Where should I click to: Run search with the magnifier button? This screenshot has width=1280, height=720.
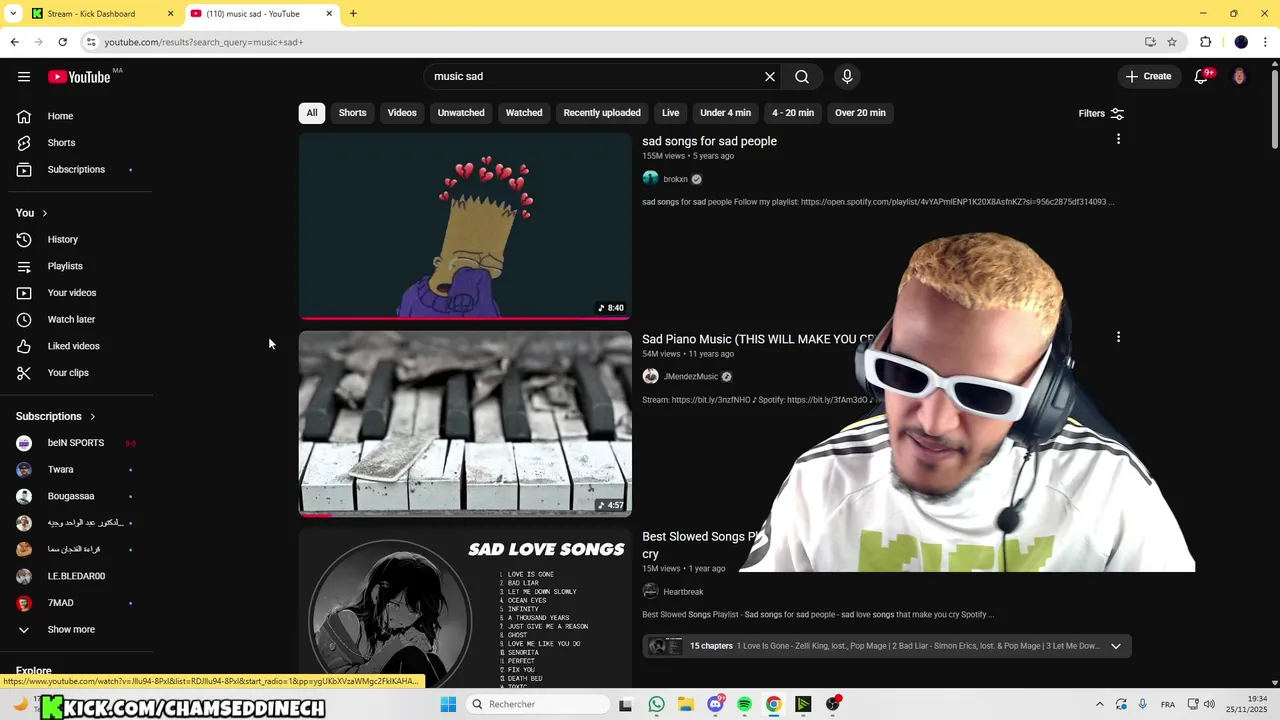802,77
